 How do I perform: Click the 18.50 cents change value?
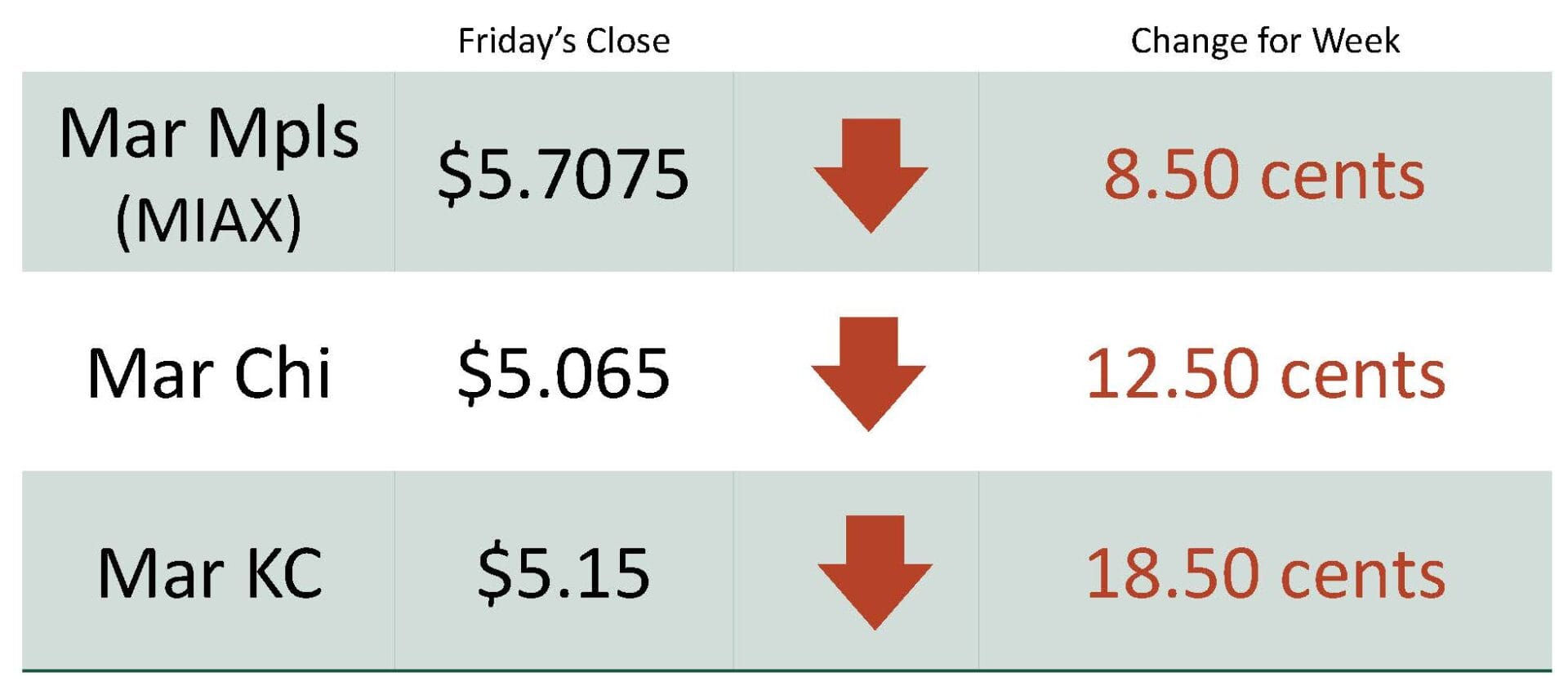1265,573
